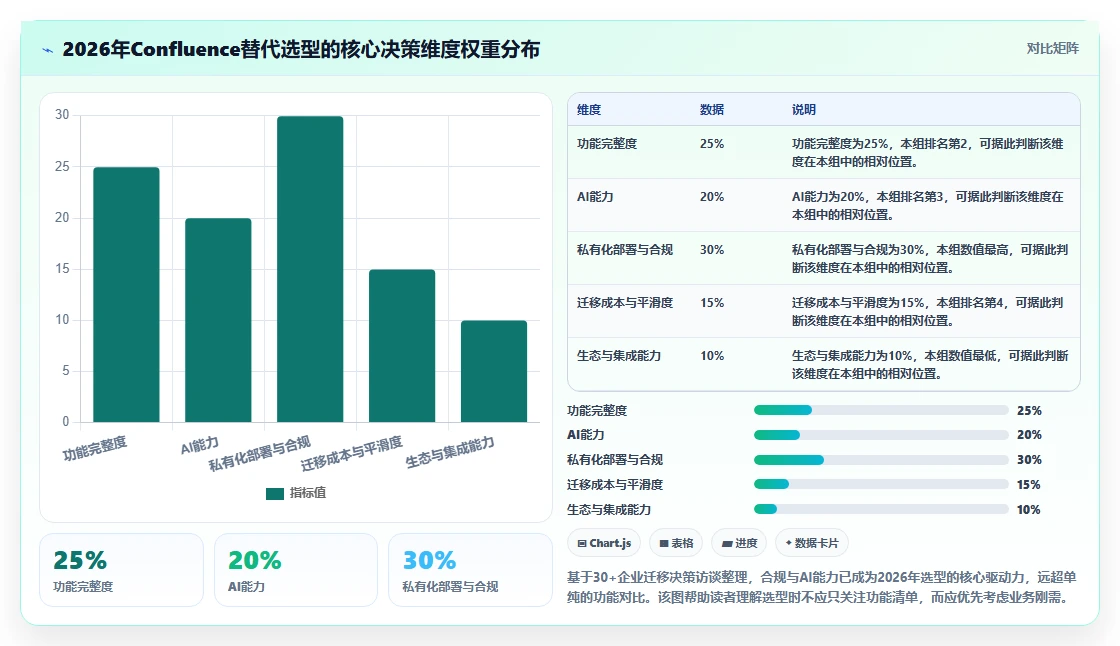Click the 私有化部署与合规 bar in chart
The image size is (1120, 646).
[x=310, y=269]
